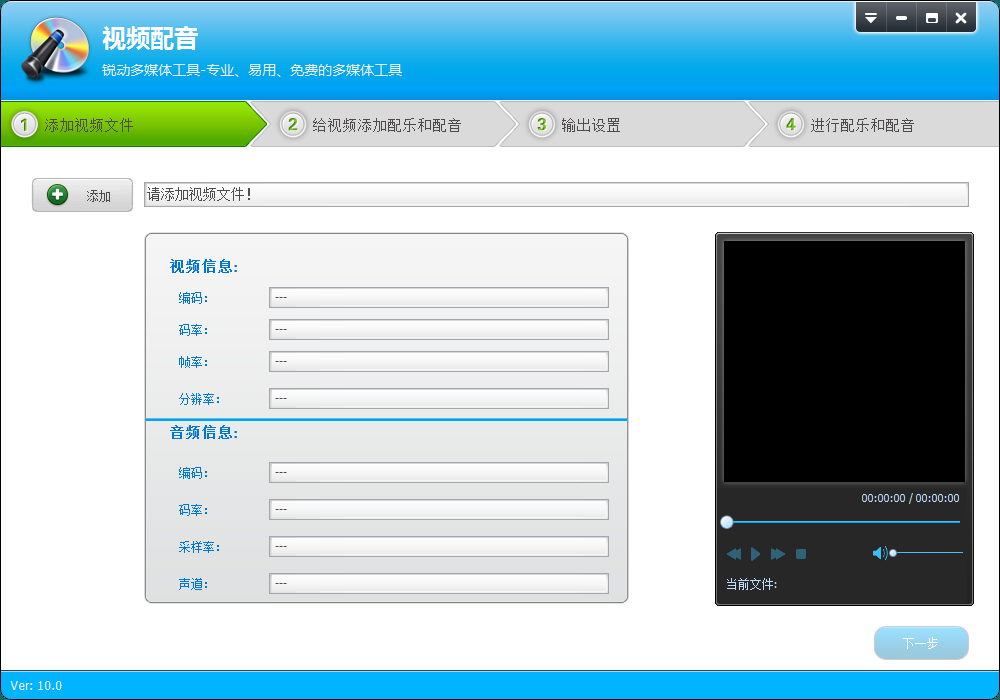Click the fast-forward button in the player
The height and width of the screenshot is (700, 1000).
click(778, 554)
